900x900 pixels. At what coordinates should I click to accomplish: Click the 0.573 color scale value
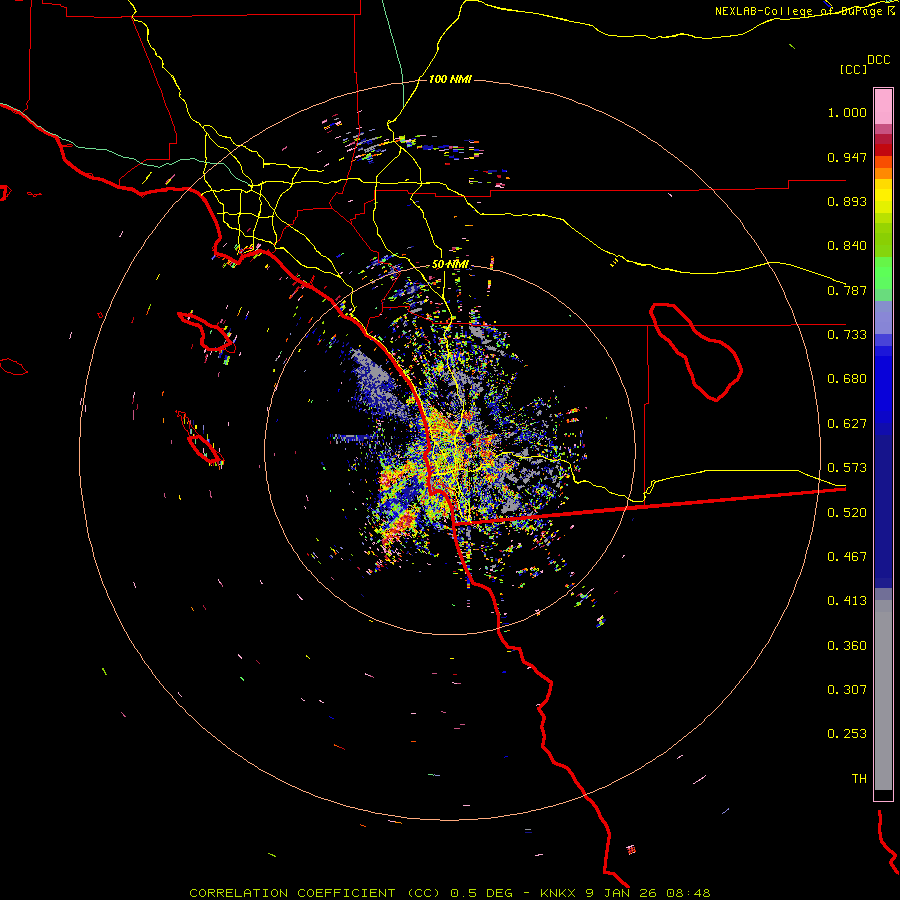pos(847,468)
